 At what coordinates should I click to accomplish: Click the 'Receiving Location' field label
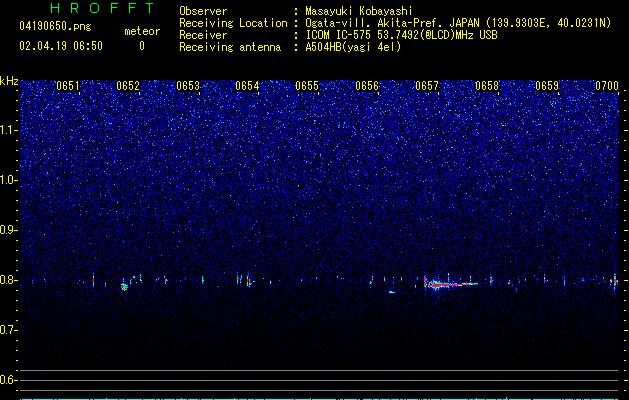pos(233,23)
